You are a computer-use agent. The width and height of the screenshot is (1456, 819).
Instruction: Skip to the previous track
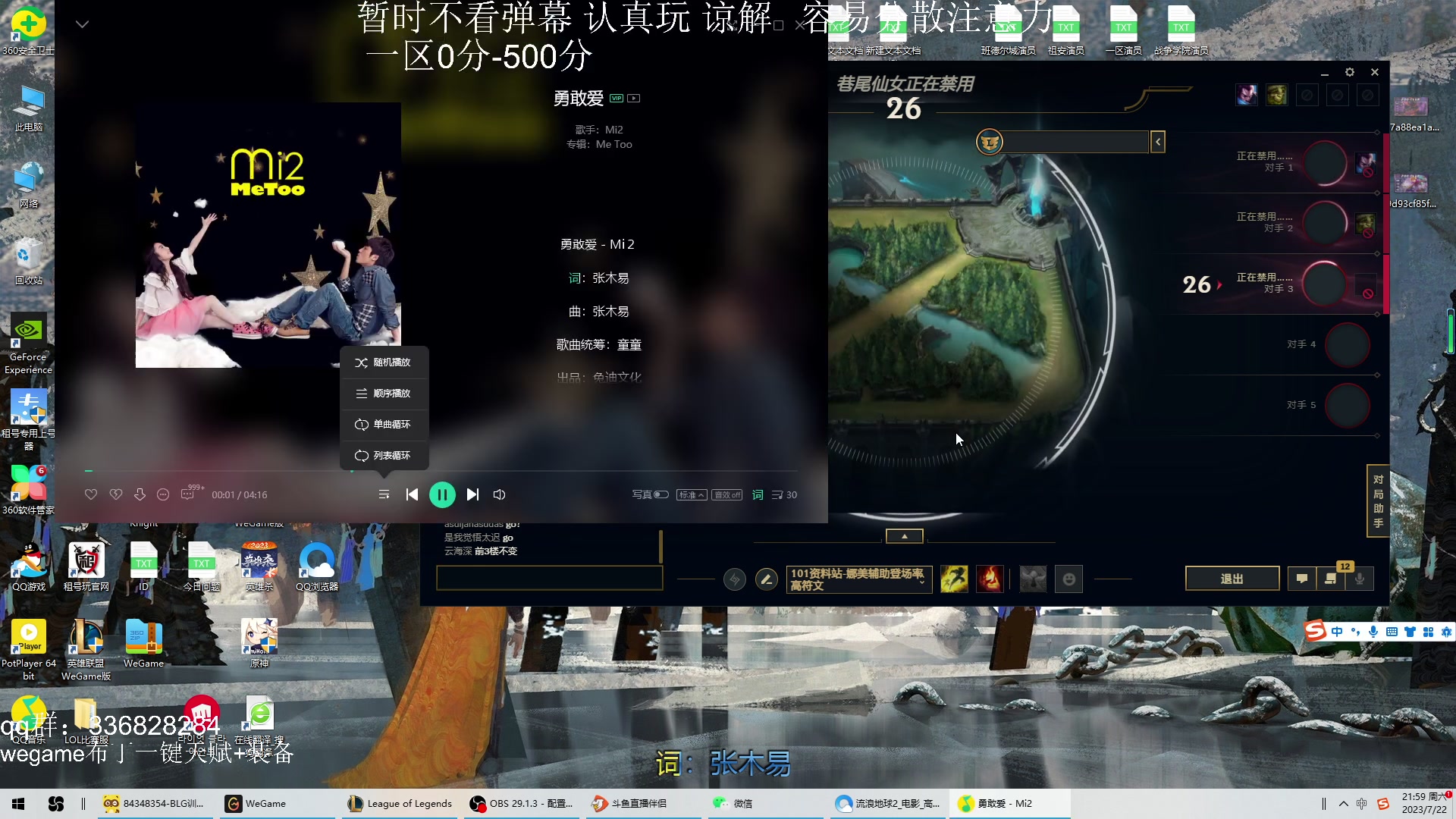point(412,494)
